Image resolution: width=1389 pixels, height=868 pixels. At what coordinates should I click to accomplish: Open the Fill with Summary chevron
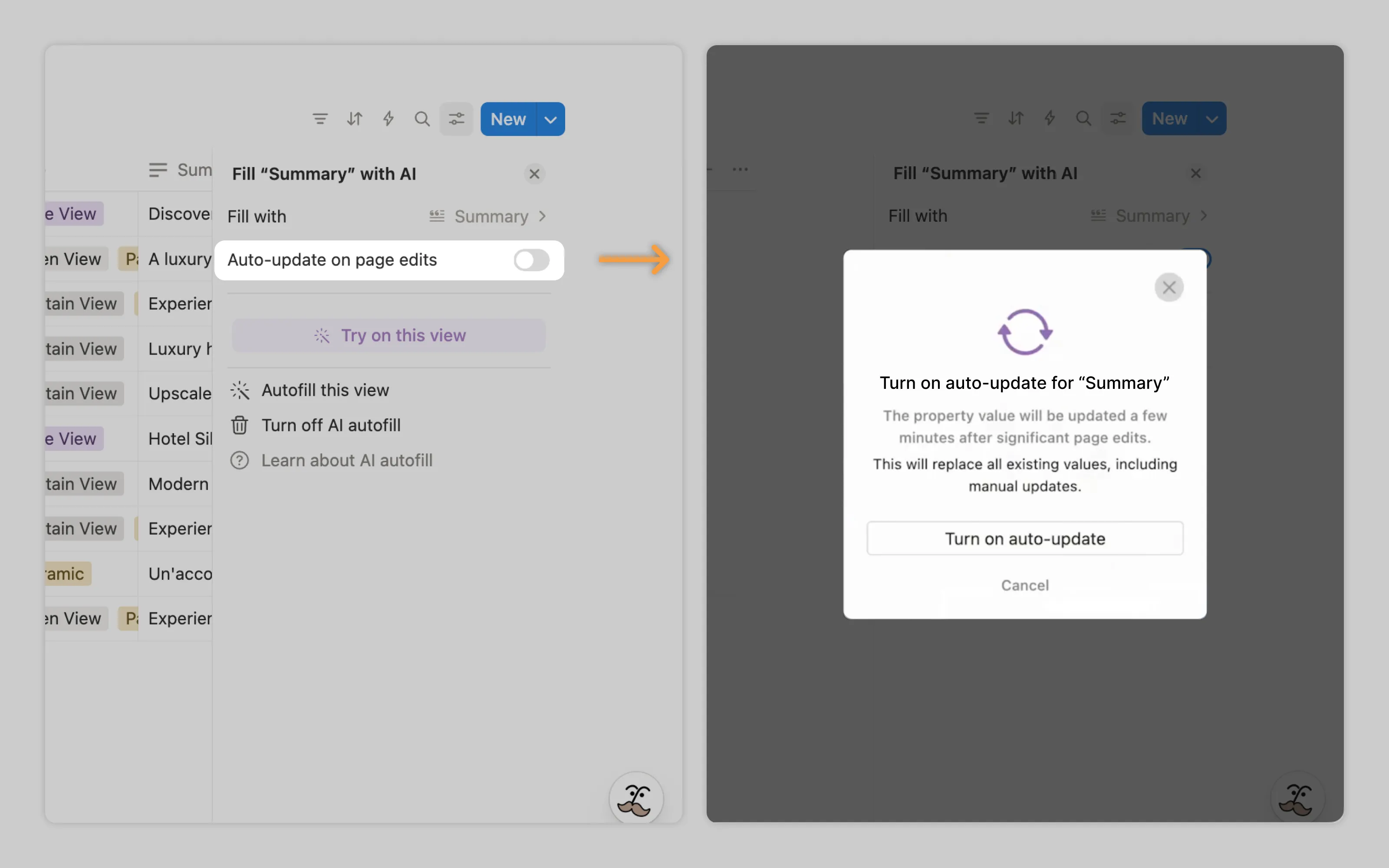tap(543, 217)
